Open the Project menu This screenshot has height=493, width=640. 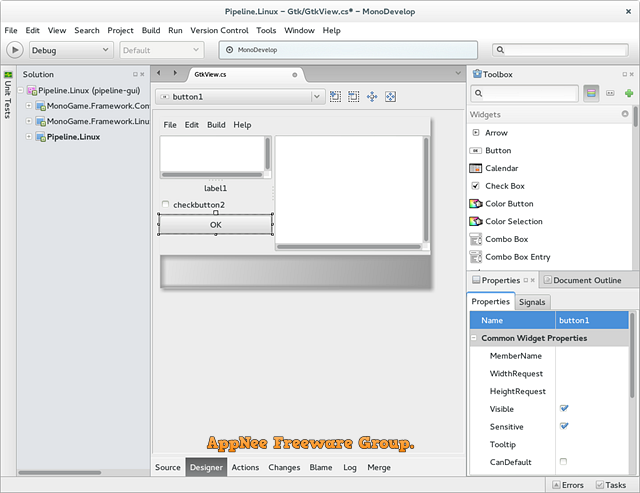click(x=120, y=30)
